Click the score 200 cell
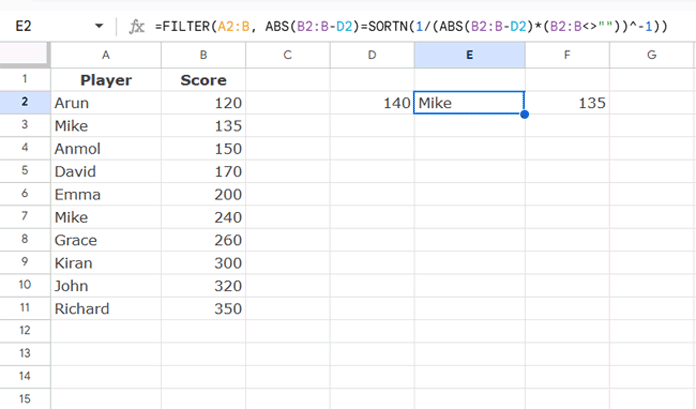The height and width of the screenshot is (409, 696). point(203,195)
